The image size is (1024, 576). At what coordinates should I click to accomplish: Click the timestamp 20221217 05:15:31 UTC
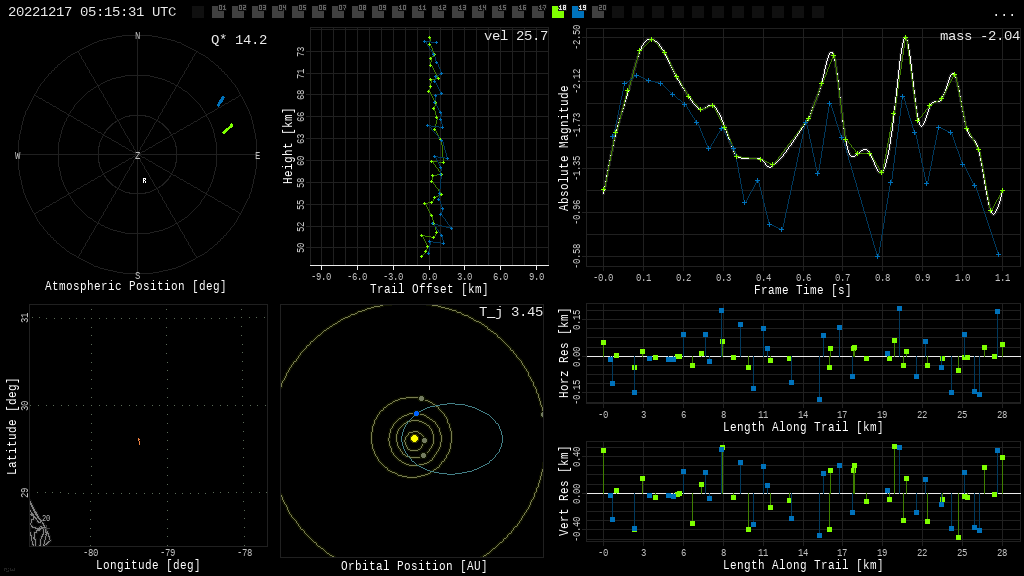click(x=92, y=12)
